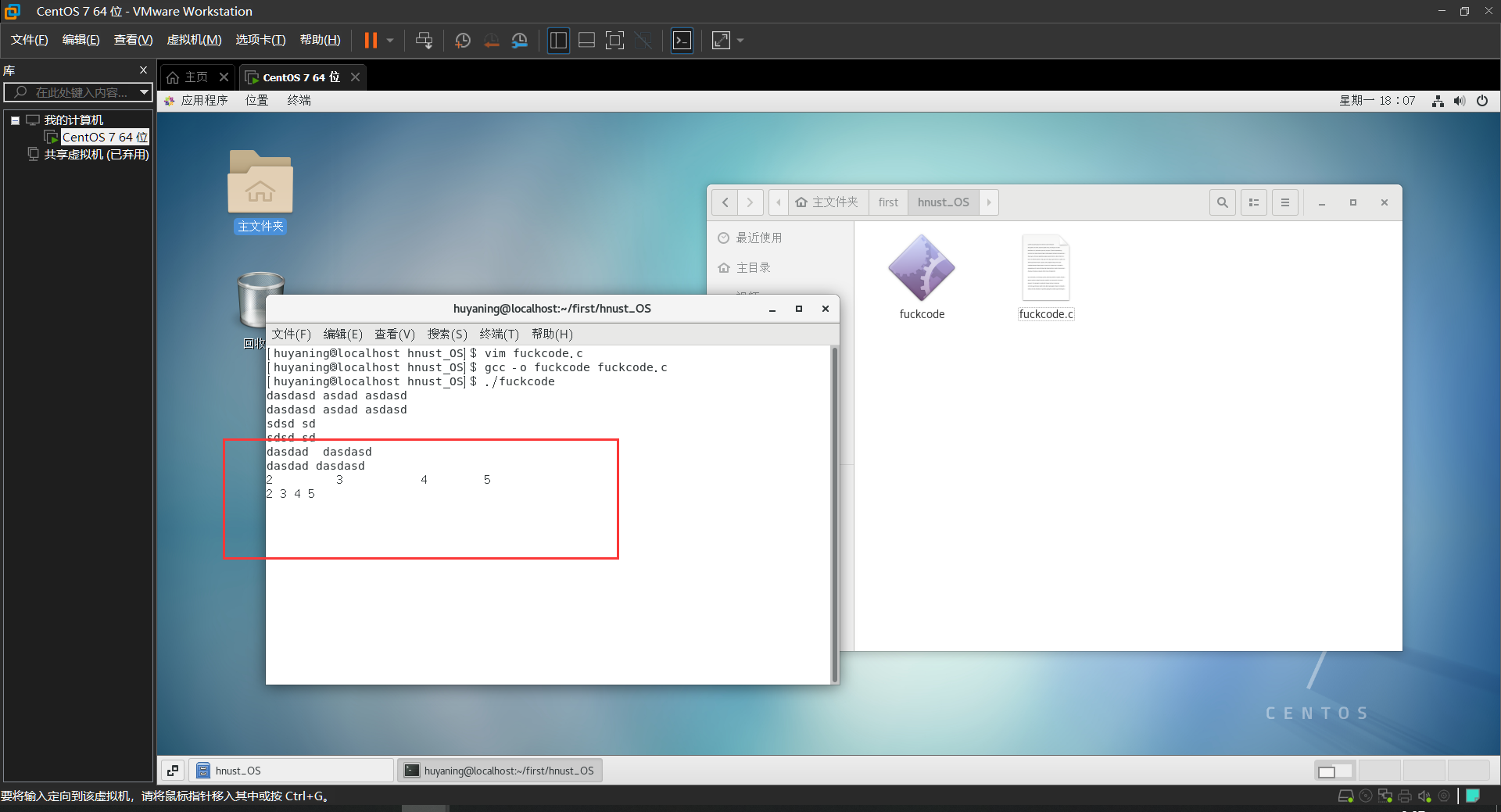
Task: Select the trash can desktop icon
Action: click(x=260, y=299)
